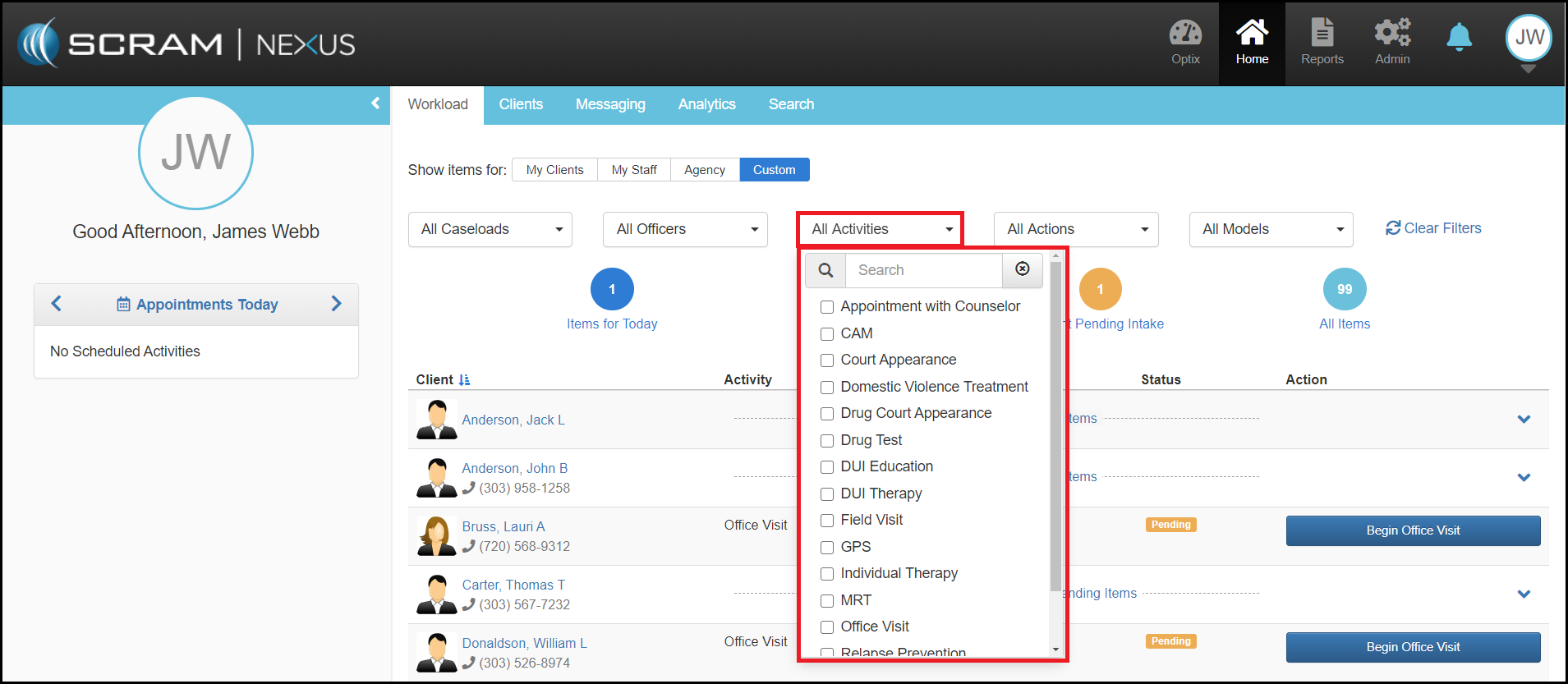Enable the Drug Test activity checkbox
Viewport: 1568px width, 684px height.
click(827, 441)
